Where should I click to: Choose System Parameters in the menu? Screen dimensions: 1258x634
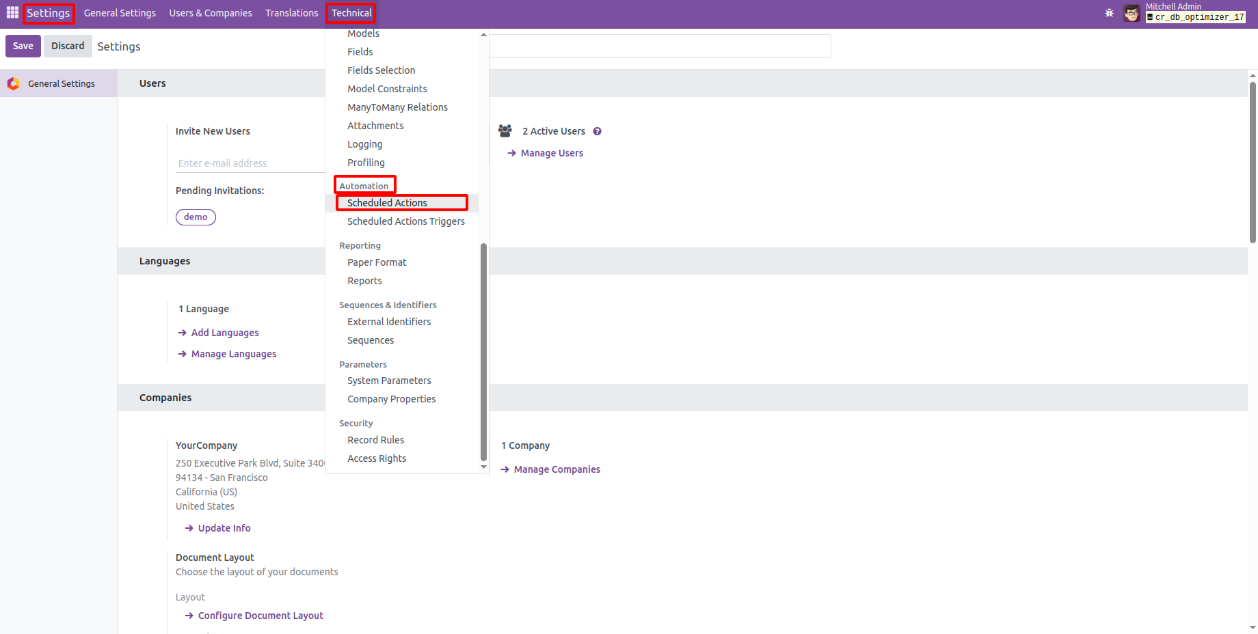pyautogui.click(x=389, y=381)
